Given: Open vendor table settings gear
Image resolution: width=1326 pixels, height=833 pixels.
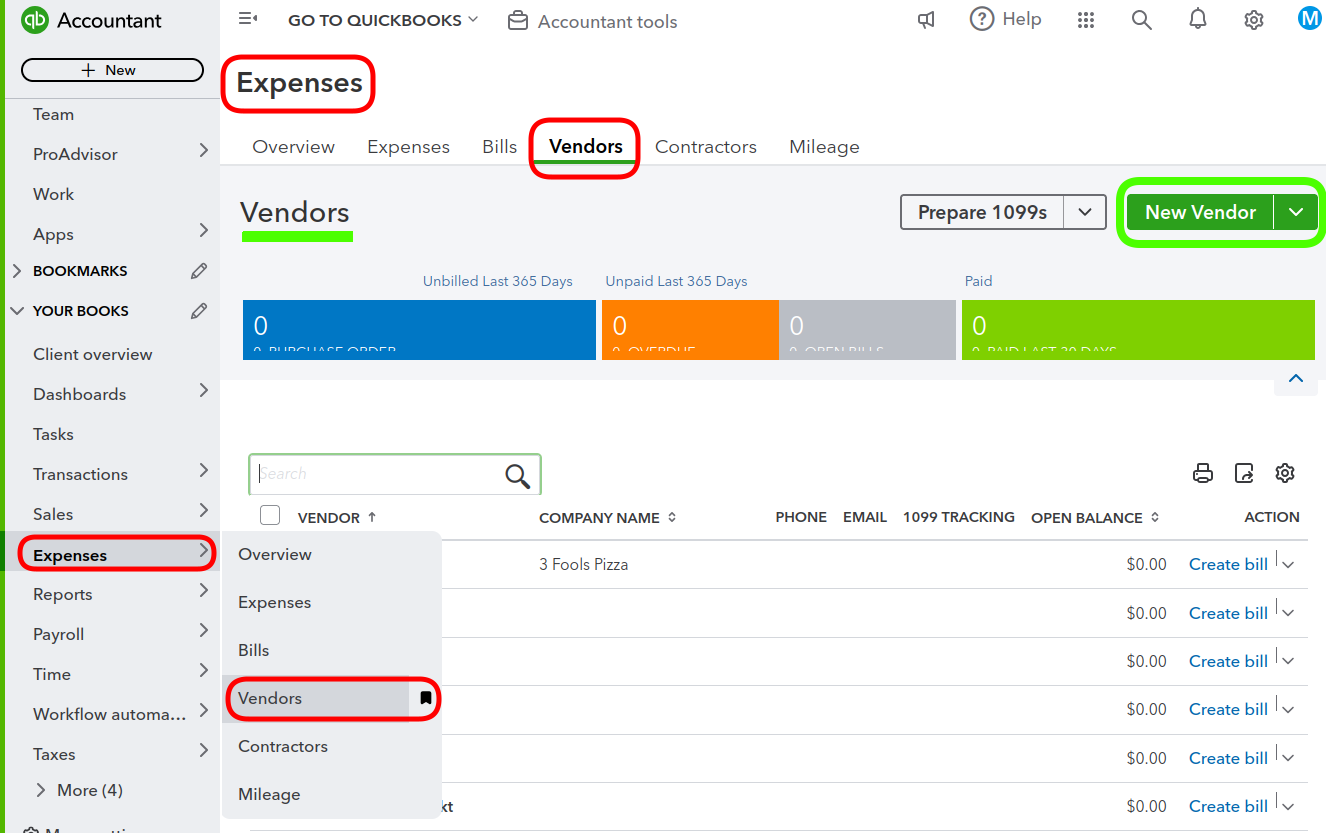Looking at the screenshot, I should pyautogui.click(x=1285, y=473).
